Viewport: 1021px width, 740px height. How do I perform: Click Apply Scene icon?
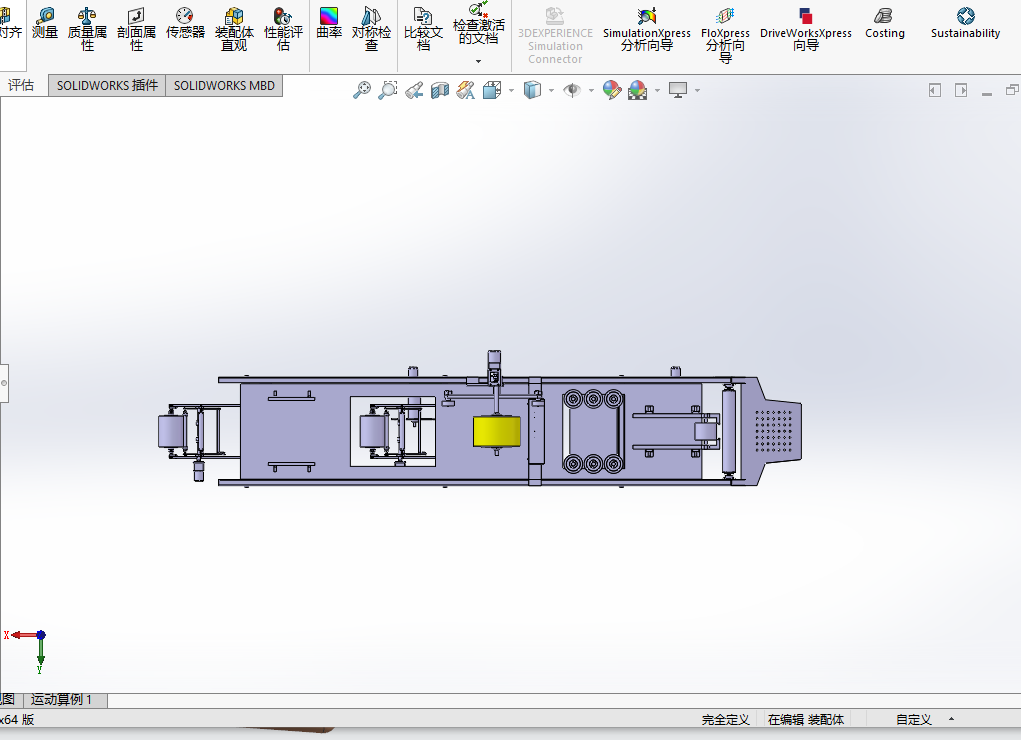pos(637,90)
